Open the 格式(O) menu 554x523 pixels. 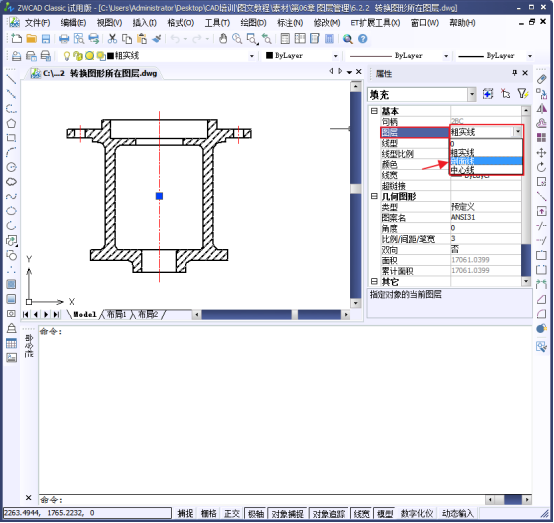[x=181, y=23]
